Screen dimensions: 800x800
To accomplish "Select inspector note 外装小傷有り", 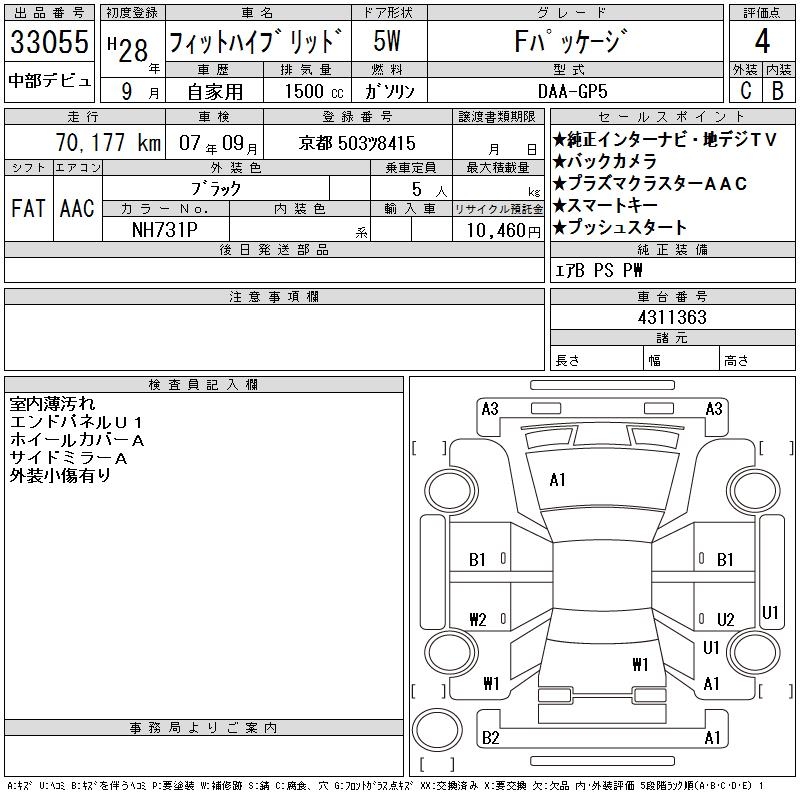I will coord(60,476).
